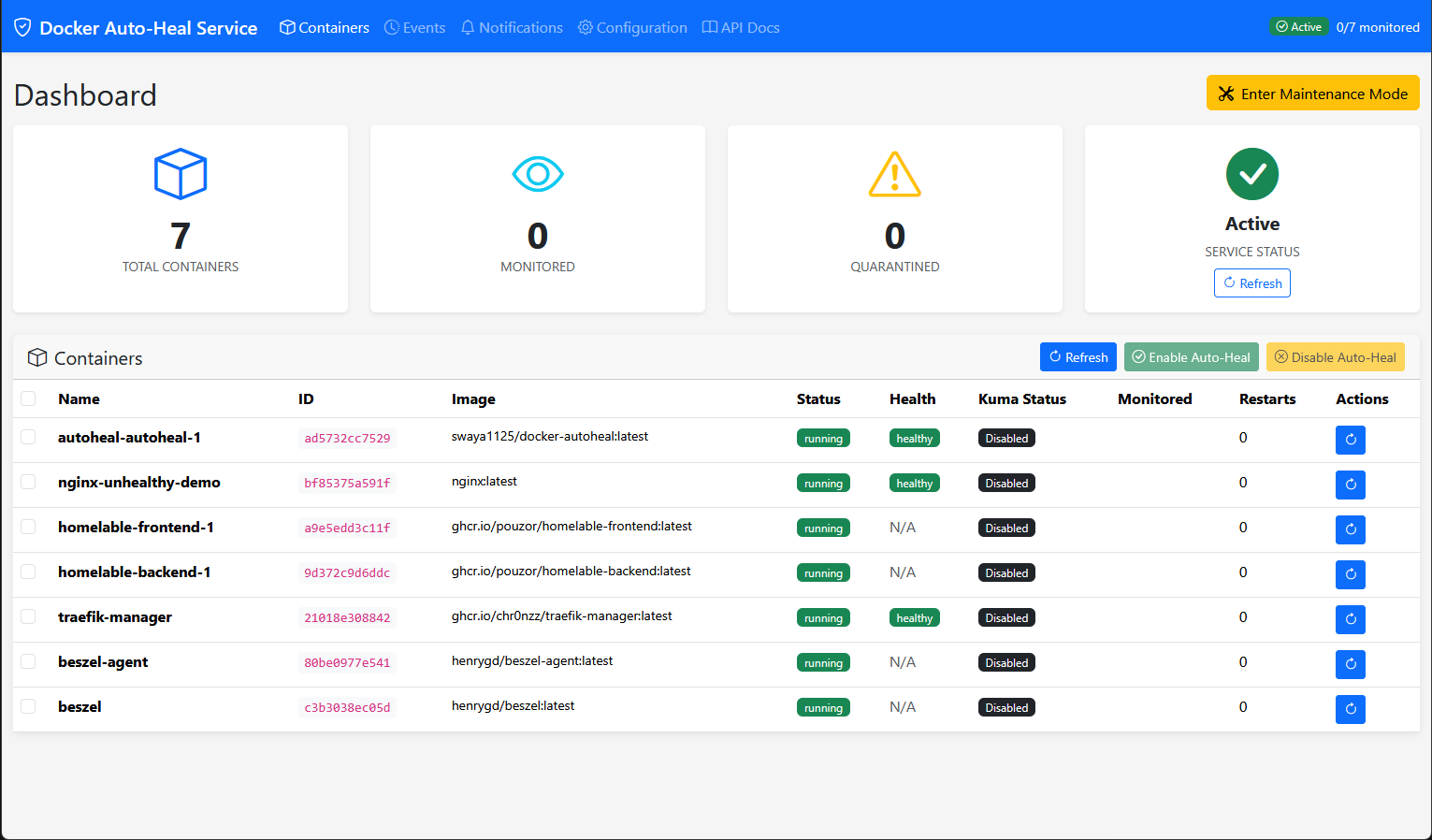1432x840 pixels.
Task: Click the green checkmark service status icon
Action: [x=1252, y=174]
